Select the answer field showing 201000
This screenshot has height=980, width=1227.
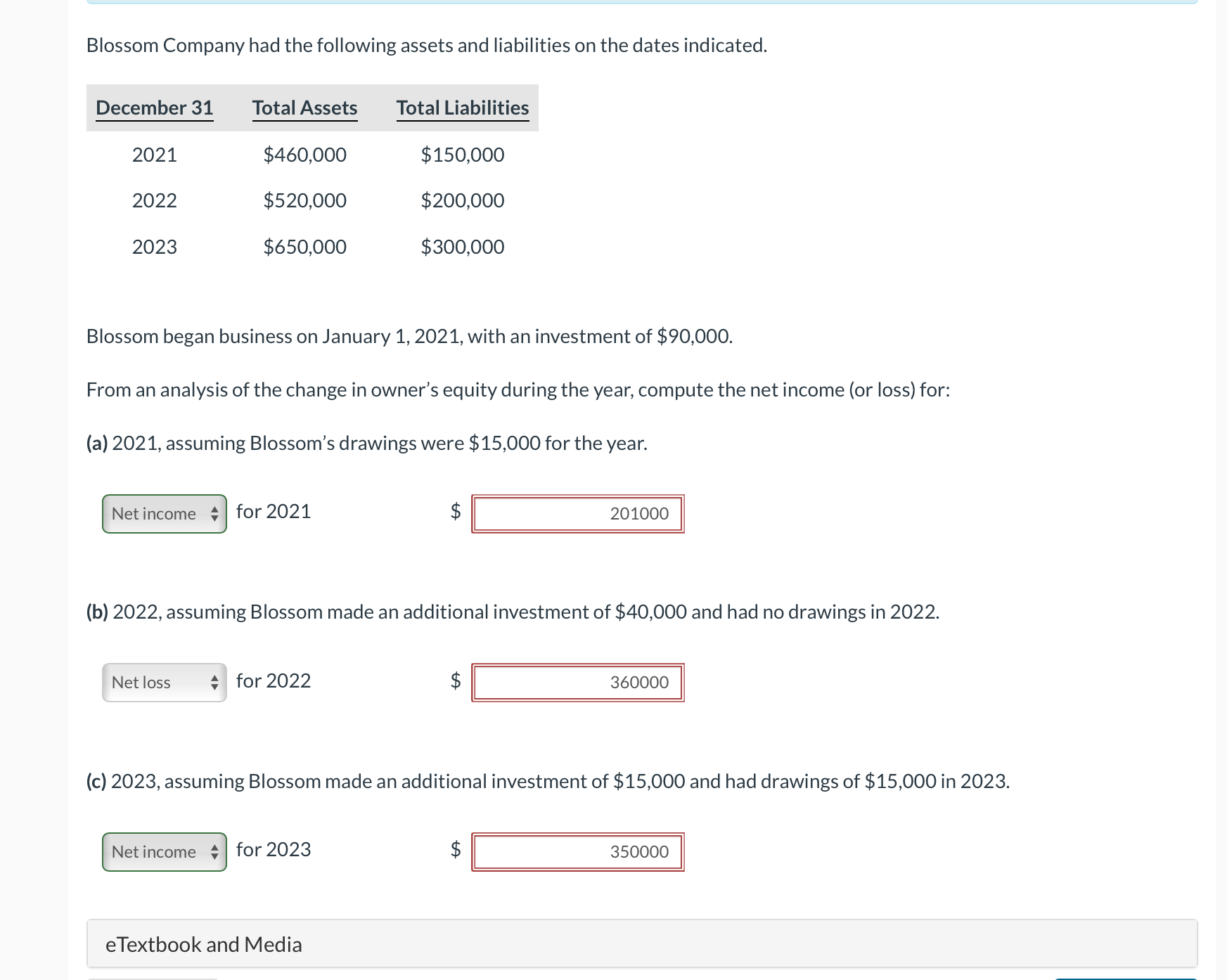578,514
